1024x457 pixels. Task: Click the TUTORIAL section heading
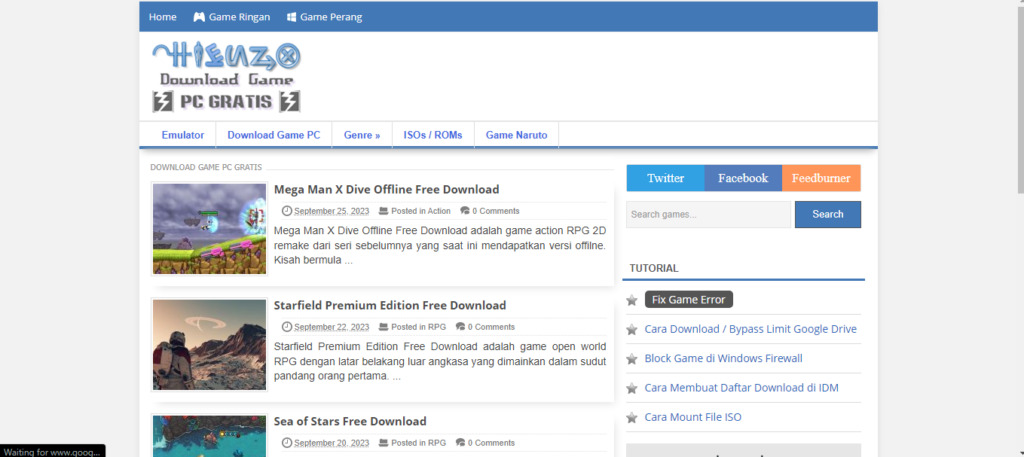[654, 268]
